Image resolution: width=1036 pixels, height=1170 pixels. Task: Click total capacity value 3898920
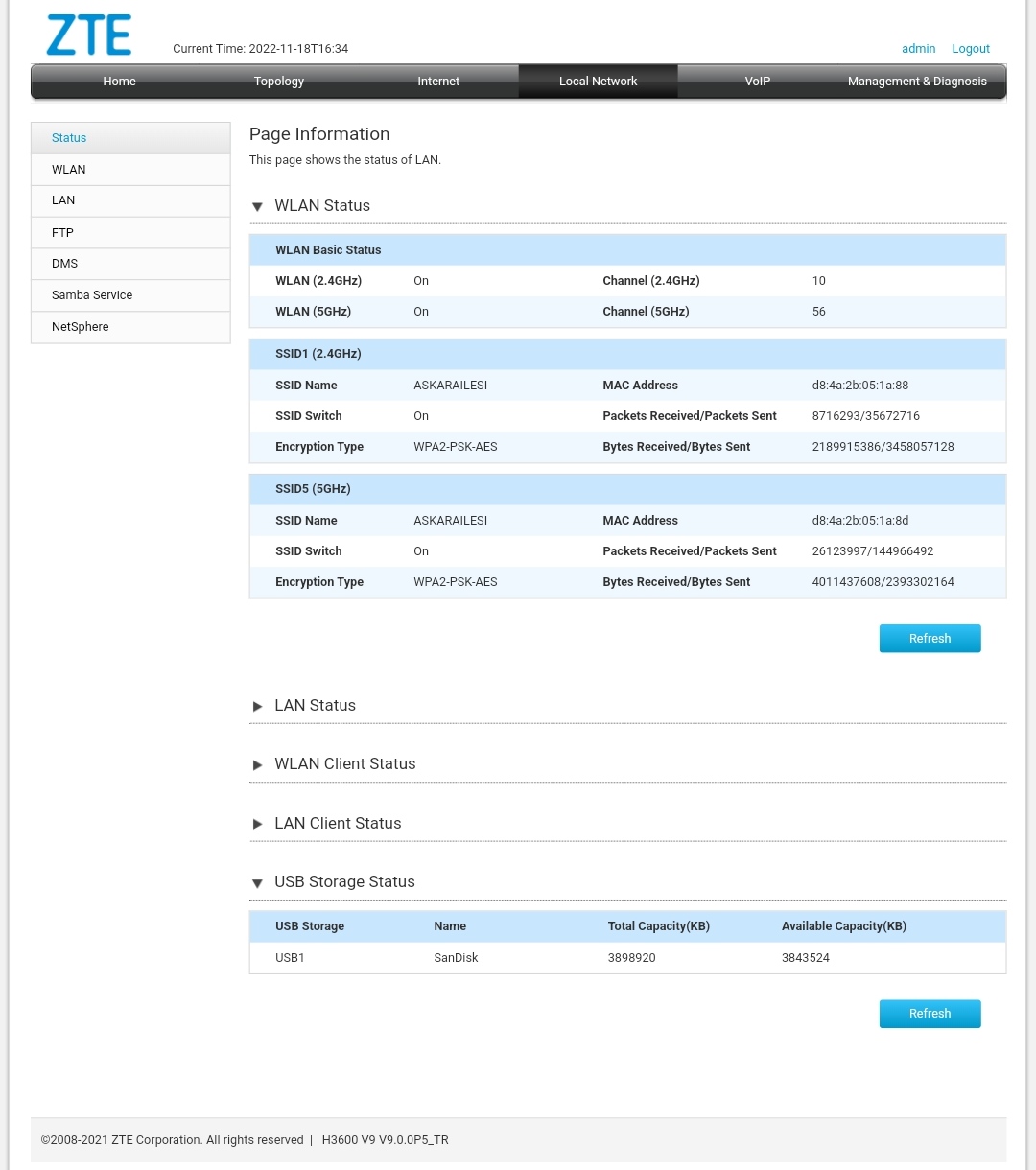[631, 958]
